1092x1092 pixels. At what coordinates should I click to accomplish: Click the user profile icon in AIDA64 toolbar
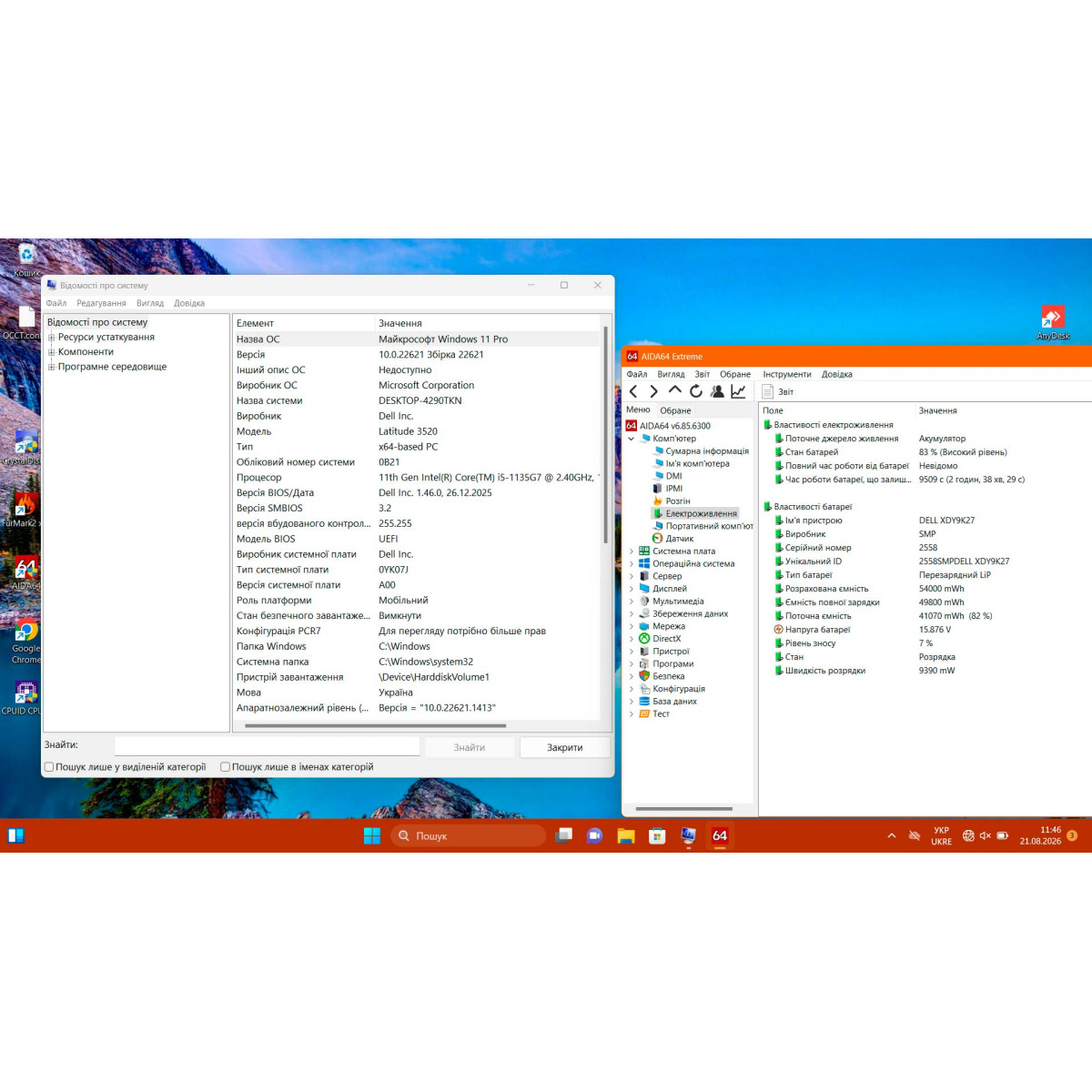coord(717,391)
